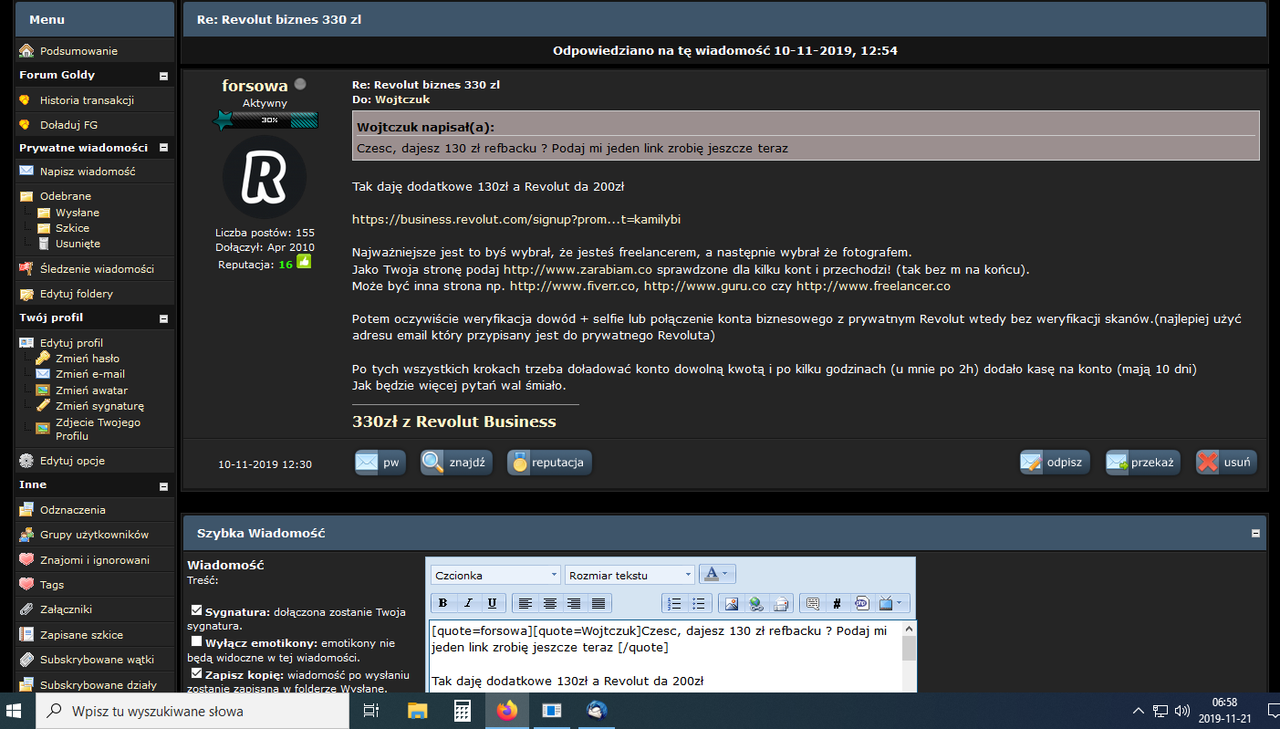Image resolution: width=1280 pixels, height=729 pixels.
Task: Open Edytuj opcje
Action: click(x=72, y=461)
